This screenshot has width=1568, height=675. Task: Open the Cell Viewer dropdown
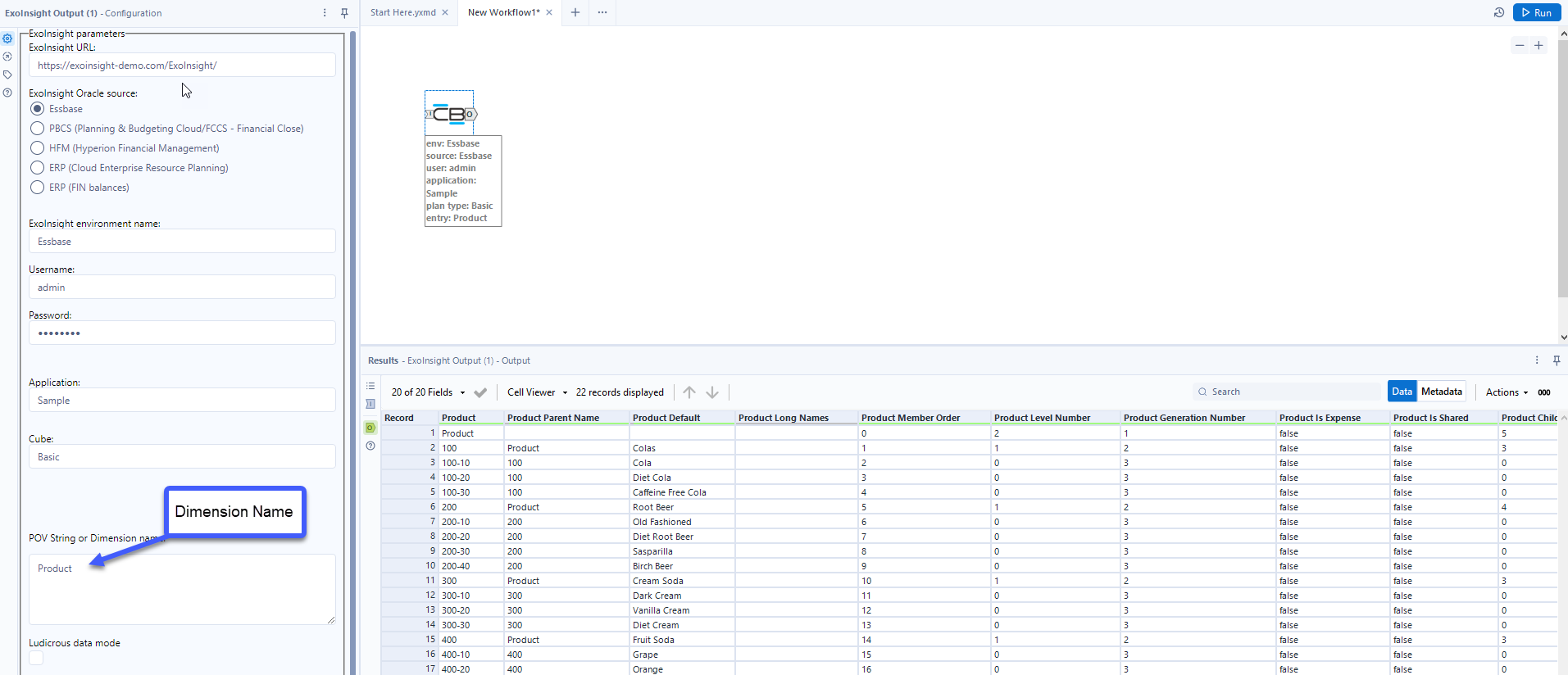pyautogui.click(x=537, y=392)
